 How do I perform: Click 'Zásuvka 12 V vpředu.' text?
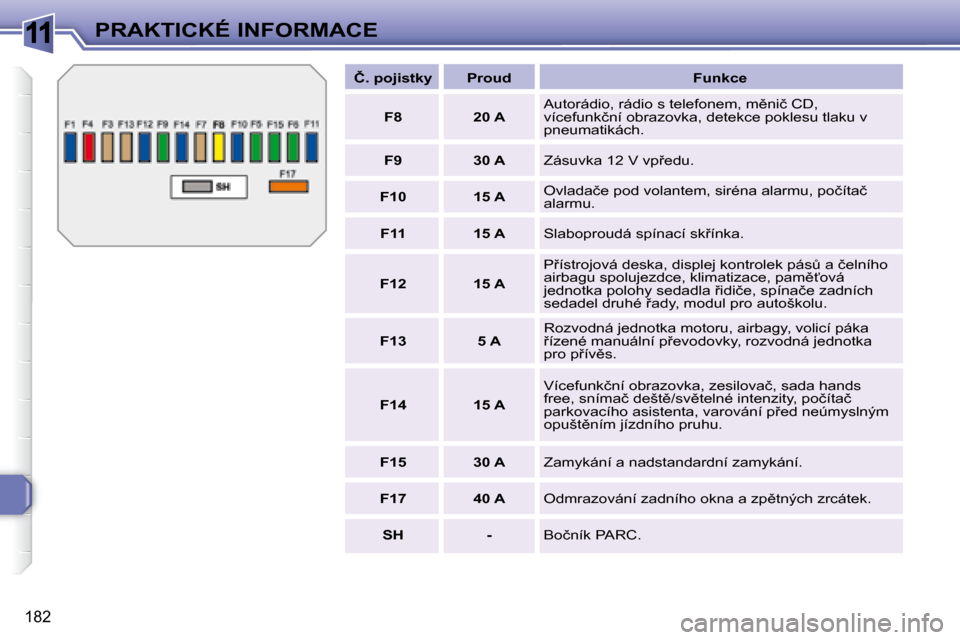(x=618, y=160)
